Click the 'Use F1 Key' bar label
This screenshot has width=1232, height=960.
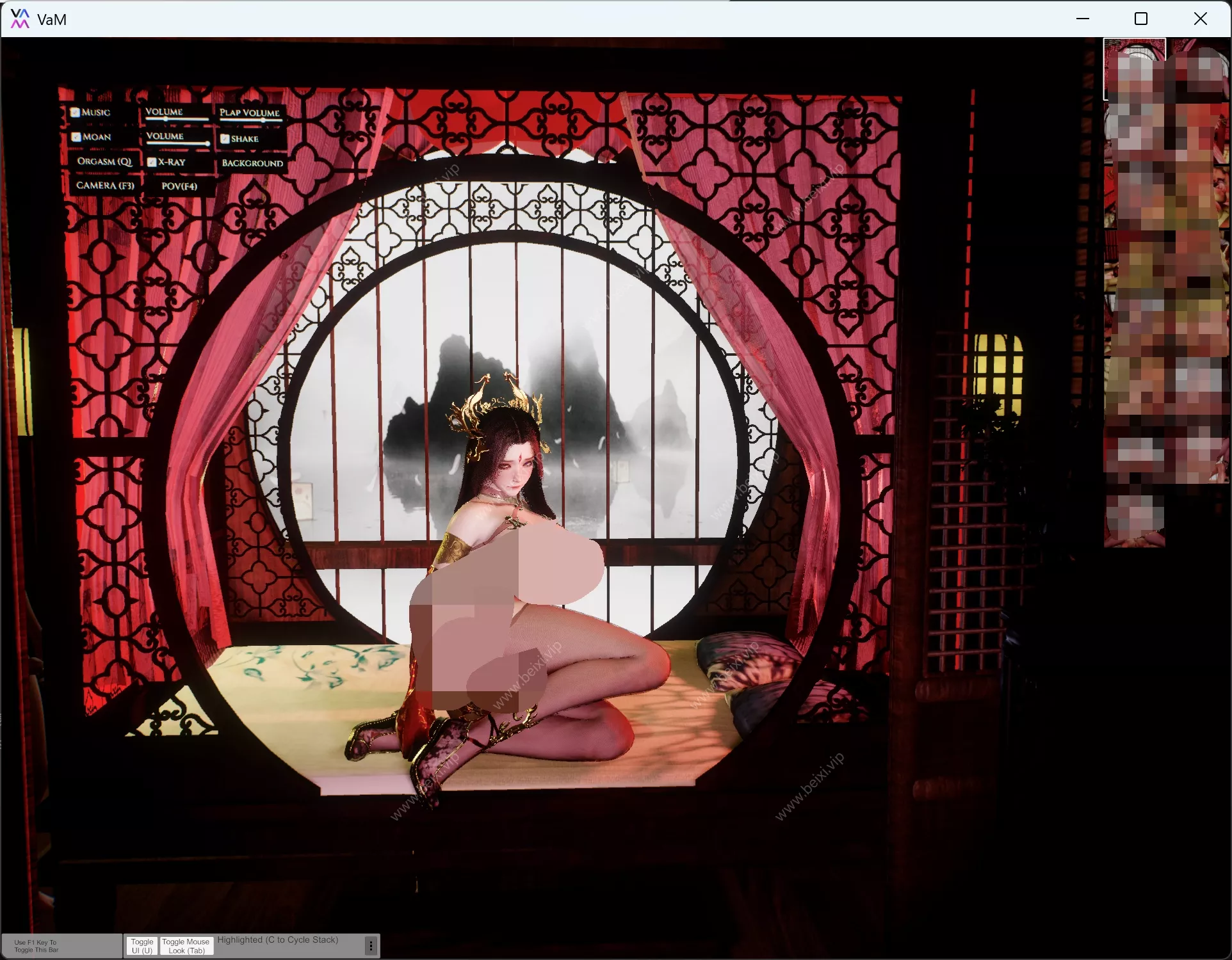click(36, 946)
